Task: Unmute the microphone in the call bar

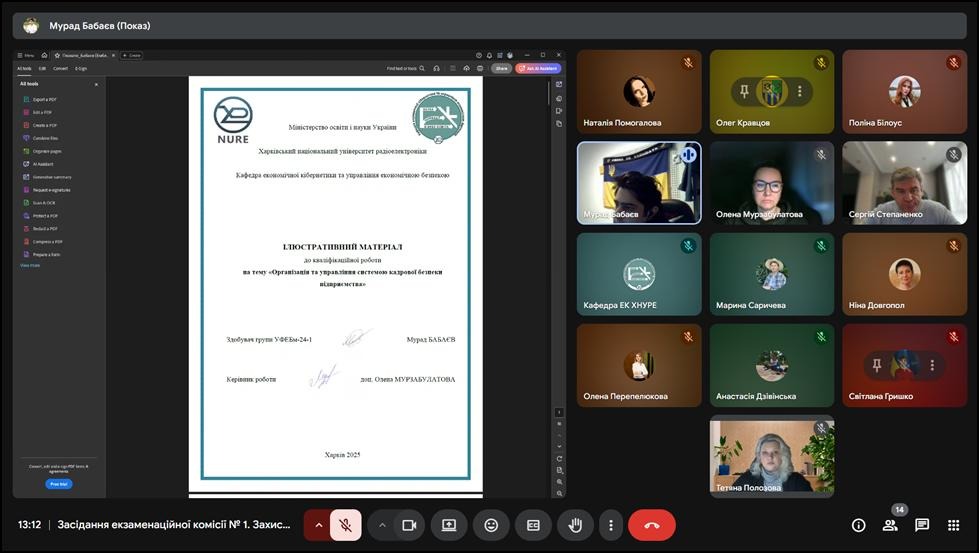Action: click(x=345, y=525)
